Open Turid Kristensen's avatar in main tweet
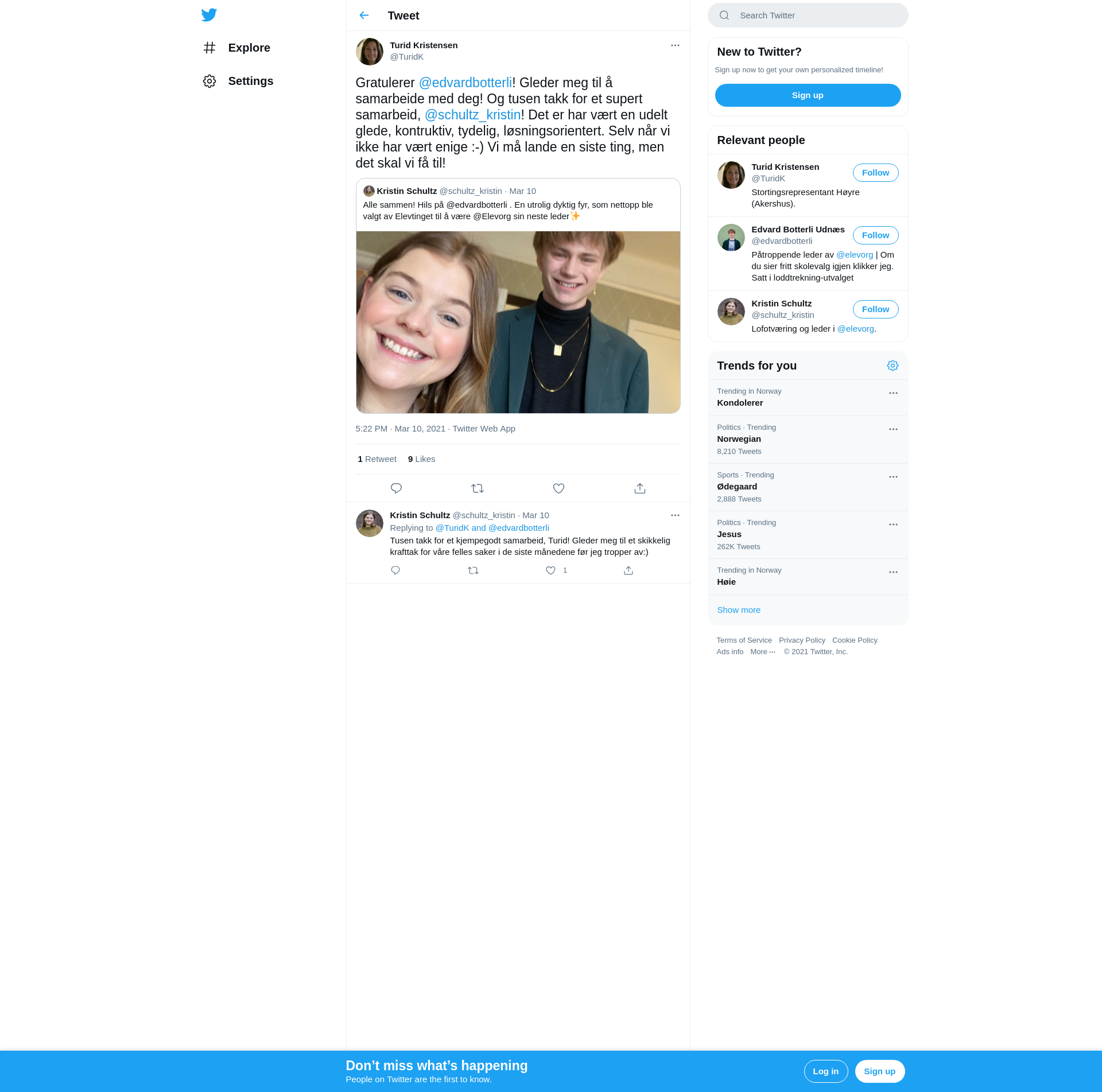 tap(370, 52)
